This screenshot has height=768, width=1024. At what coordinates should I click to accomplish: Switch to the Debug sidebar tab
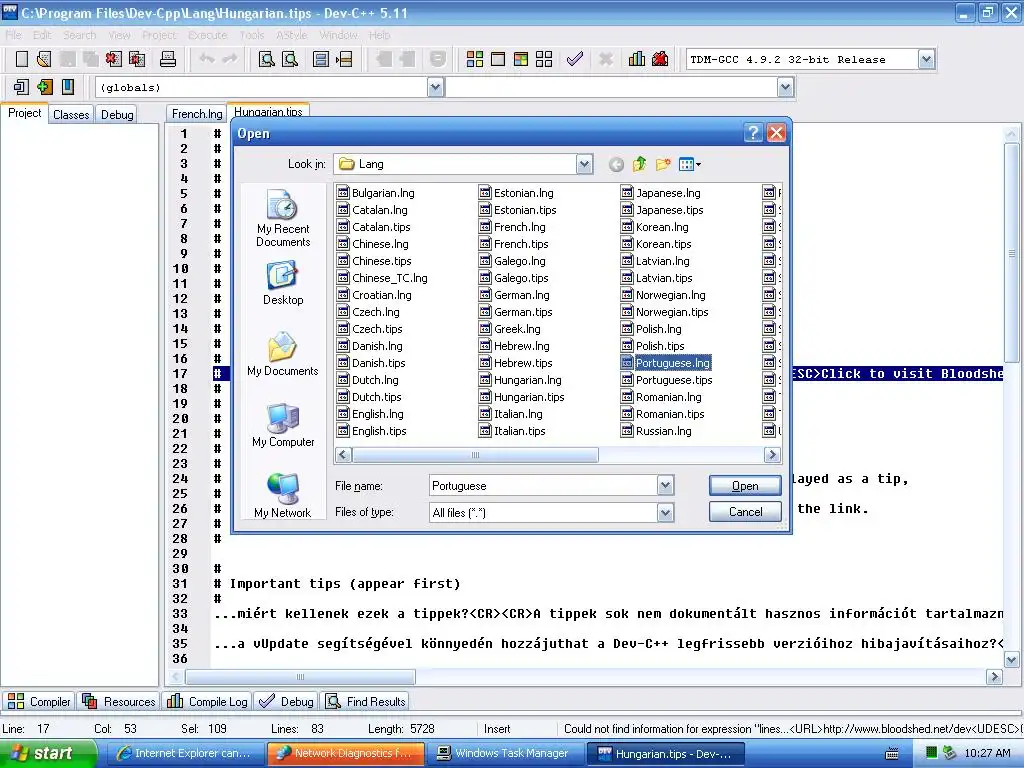pyautogui.click(x=117, y=114)
